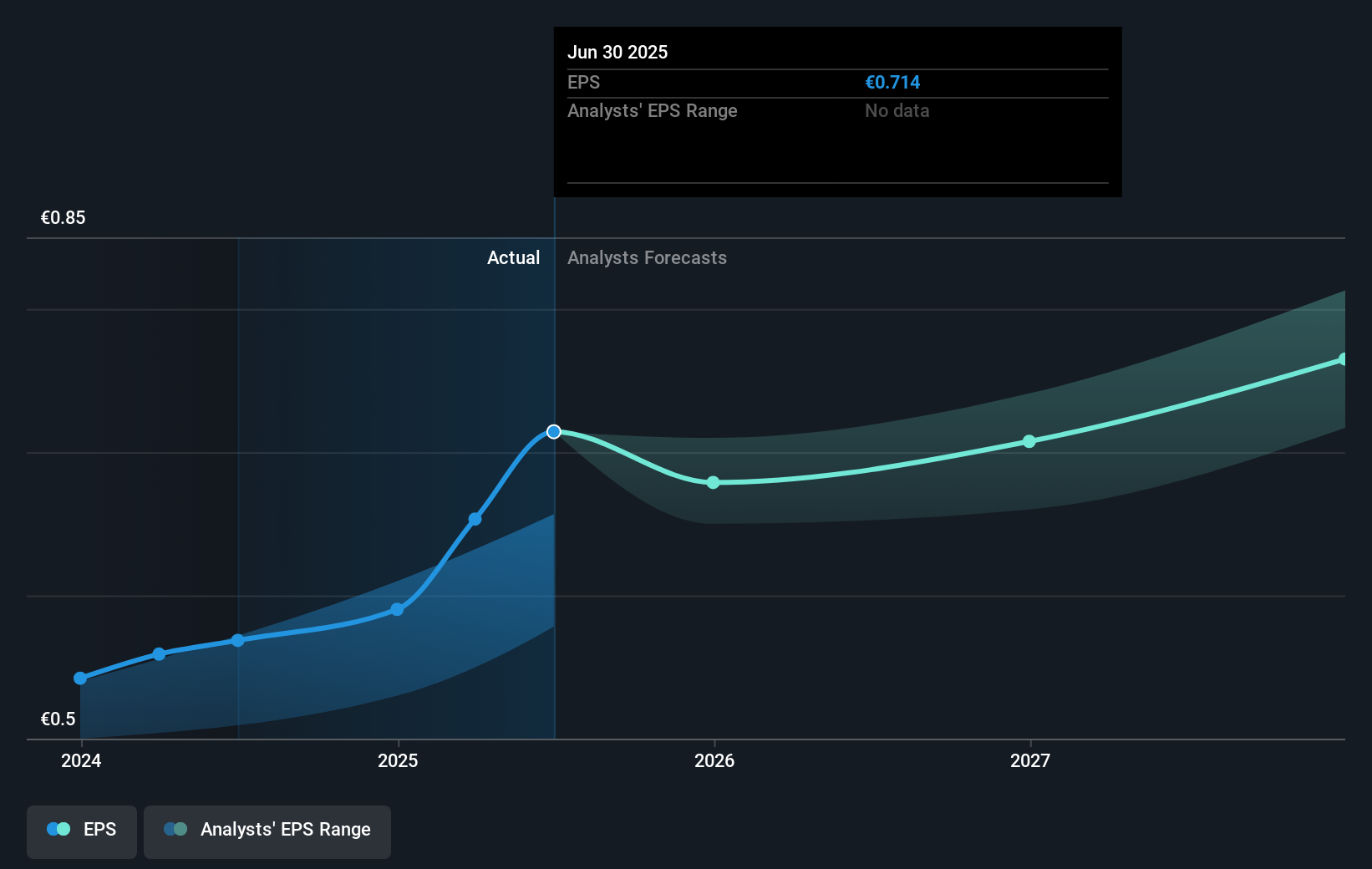Select the early 2025 EPS data point

tap(398, 609)
